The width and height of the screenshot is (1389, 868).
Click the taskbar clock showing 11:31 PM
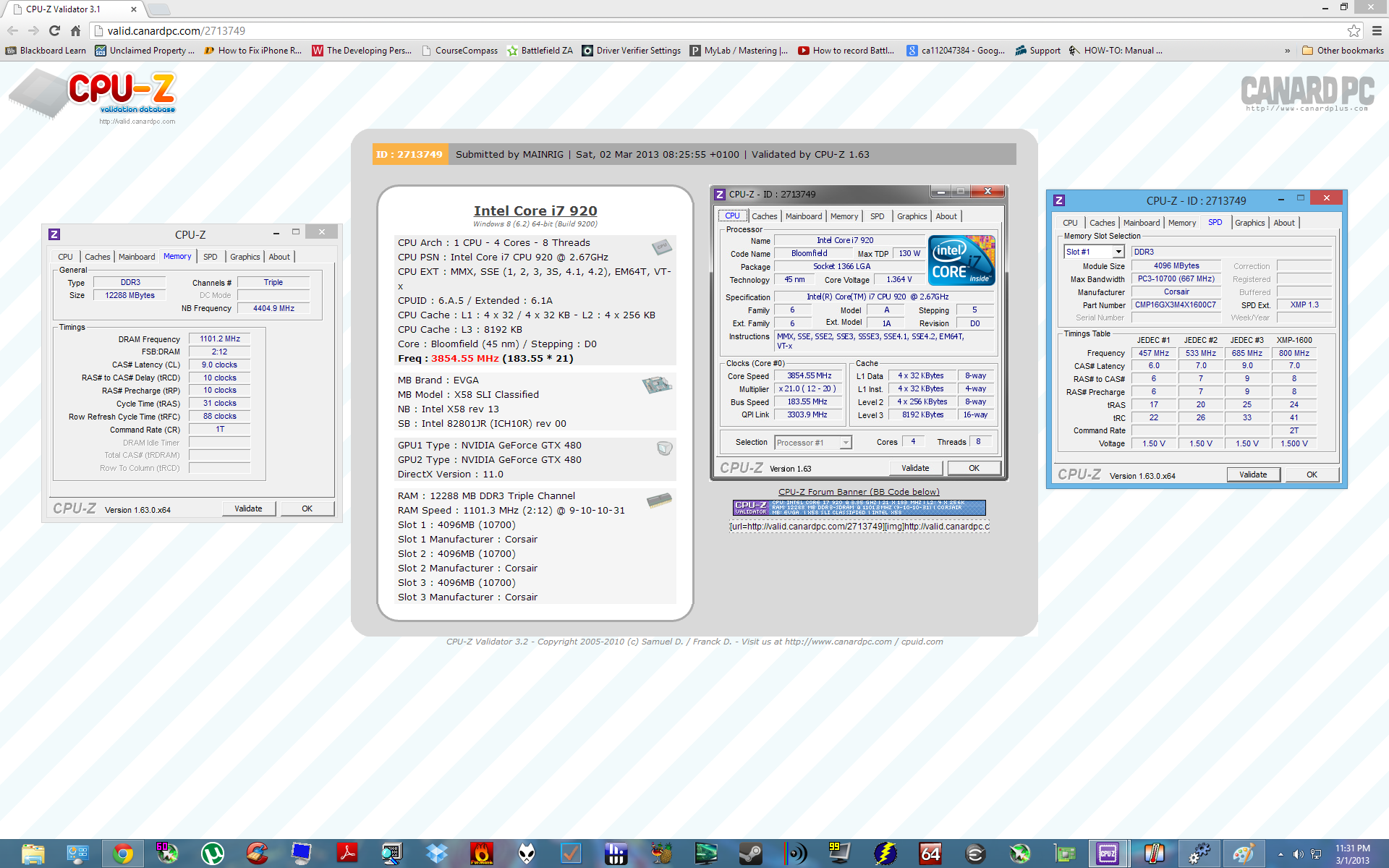(x=1352, y=854)
